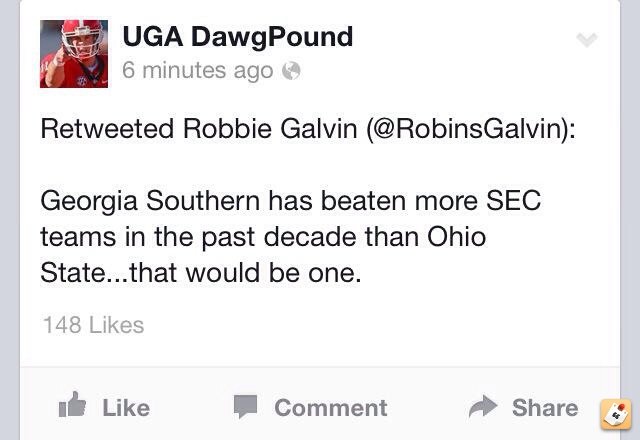Screen dimensions: 640x440
Task: Tap the curved arrow Share icon
Action: click(483, 406)
